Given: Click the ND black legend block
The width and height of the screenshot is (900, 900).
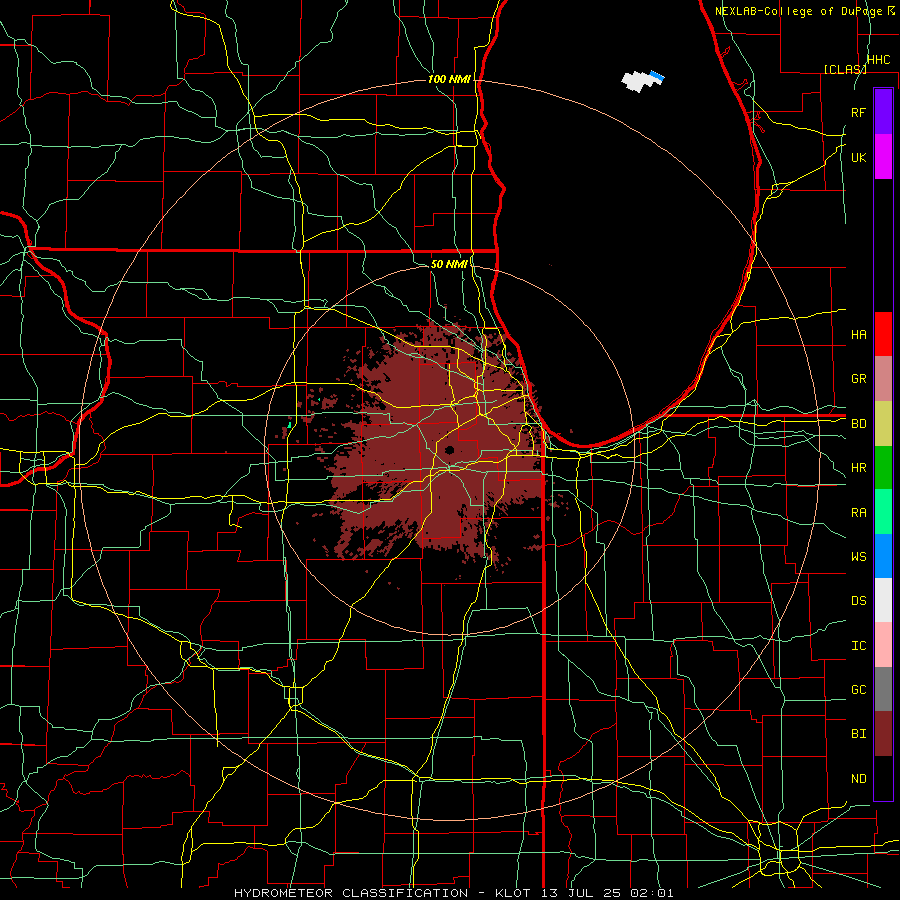Looking at the screenshot, I should click(883, 778).
